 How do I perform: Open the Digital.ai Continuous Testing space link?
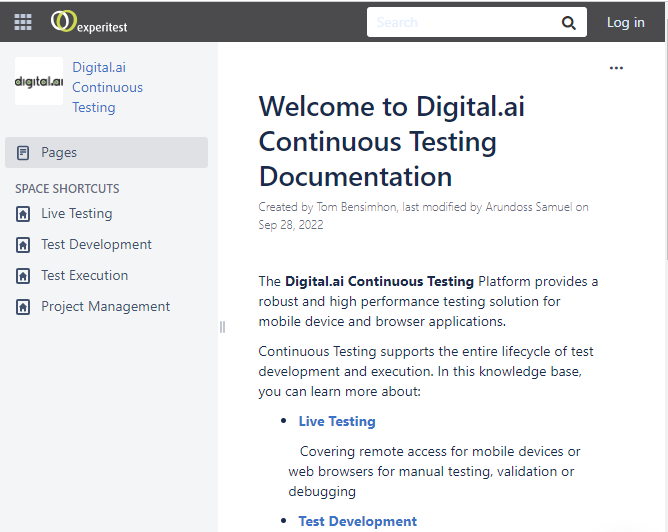click(107, 87)
